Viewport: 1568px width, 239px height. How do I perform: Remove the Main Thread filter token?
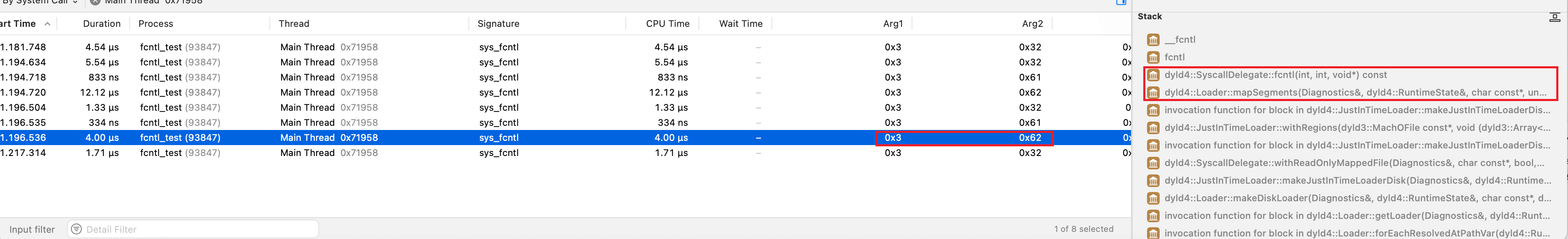point(95,2)
